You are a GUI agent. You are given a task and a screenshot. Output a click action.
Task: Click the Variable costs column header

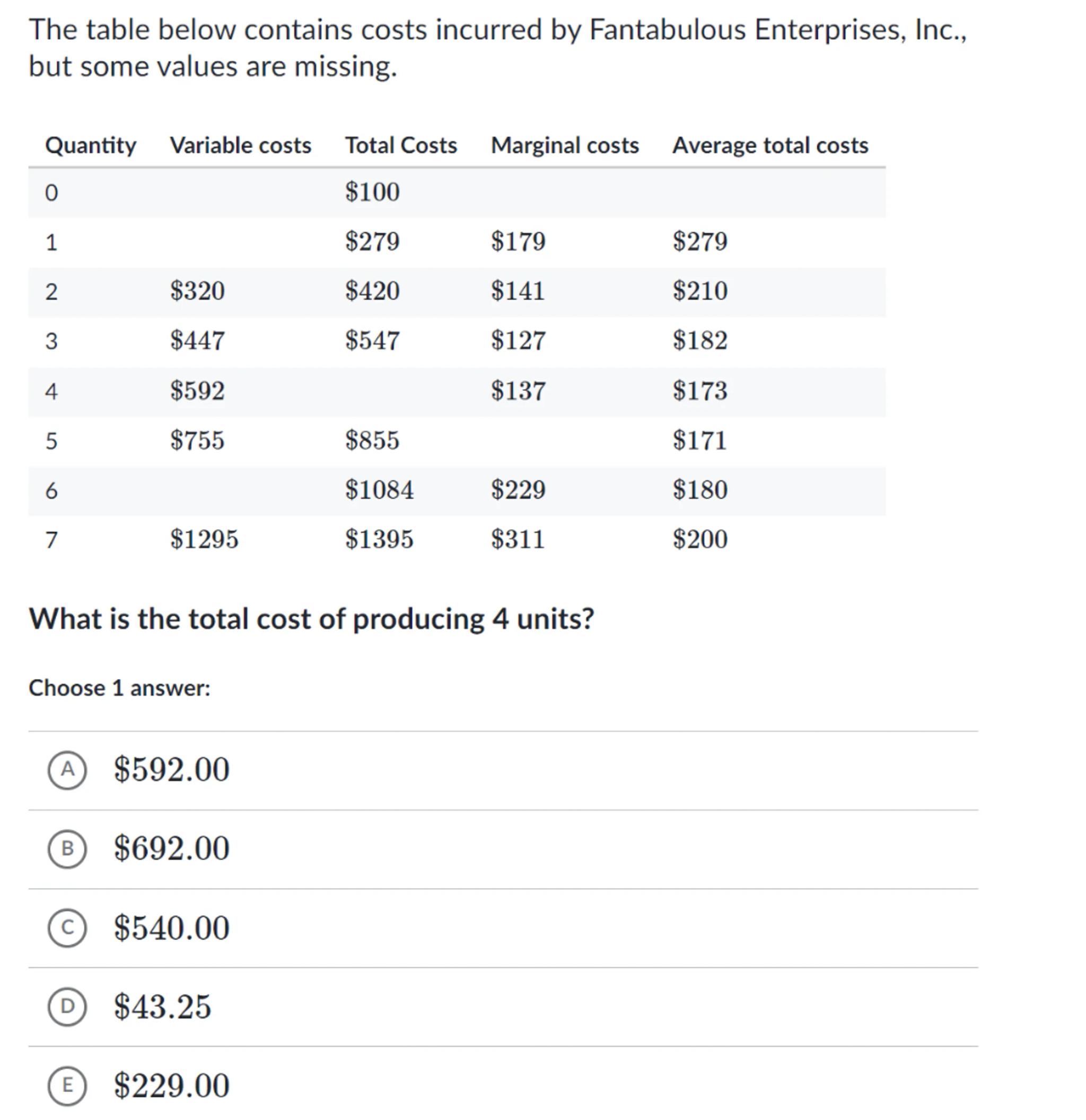coord(241,145)
